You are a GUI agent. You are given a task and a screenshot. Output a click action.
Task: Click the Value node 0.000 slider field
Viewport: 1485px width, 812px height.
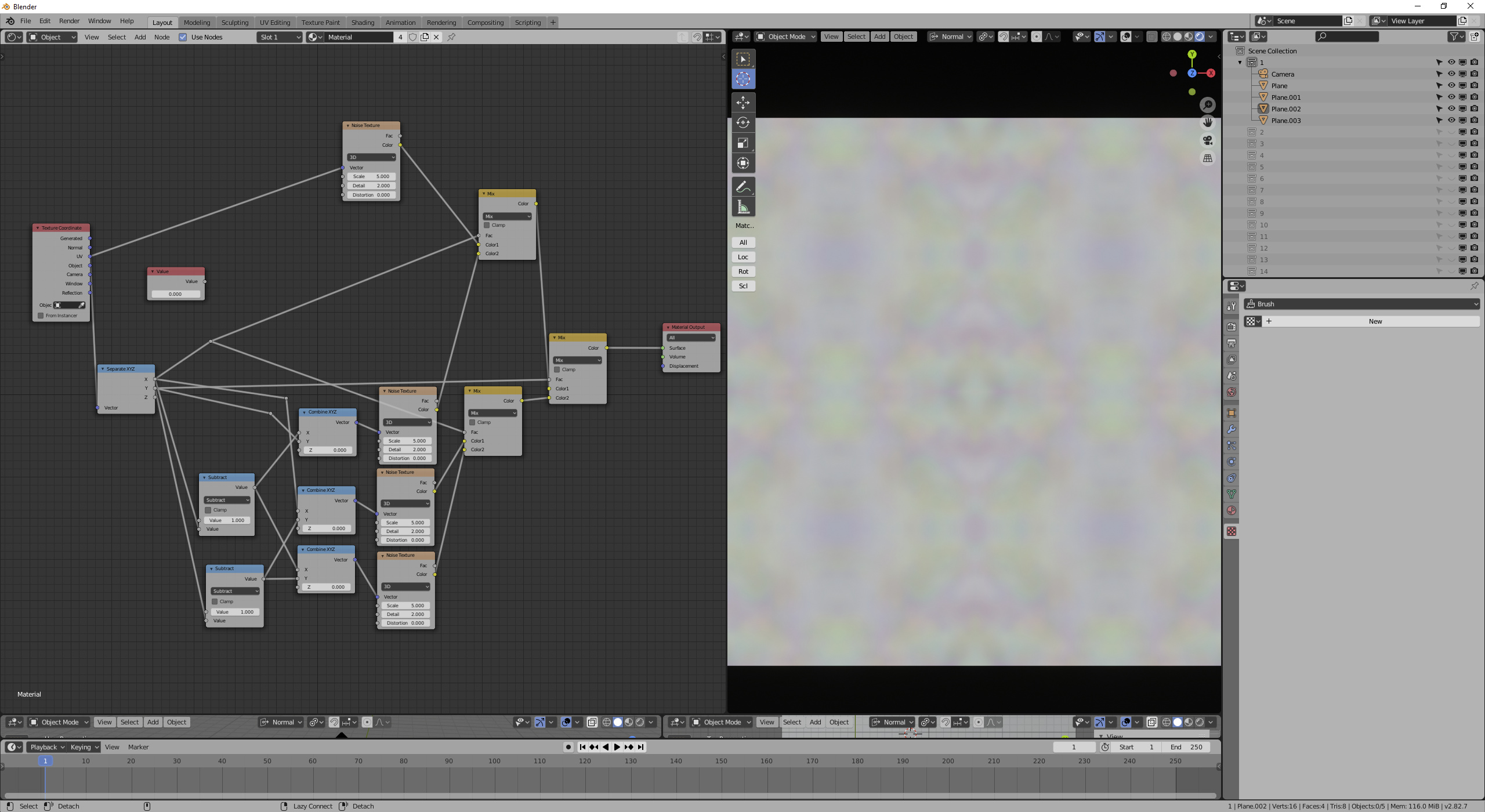click(x=175, y=294)
